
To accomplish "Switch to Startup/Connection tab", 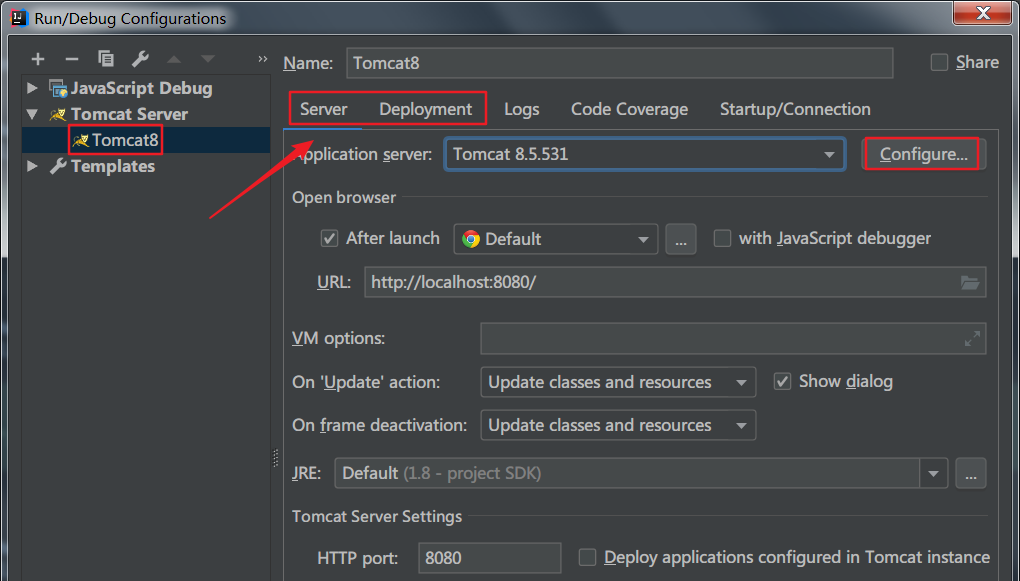I will point(795,109).
